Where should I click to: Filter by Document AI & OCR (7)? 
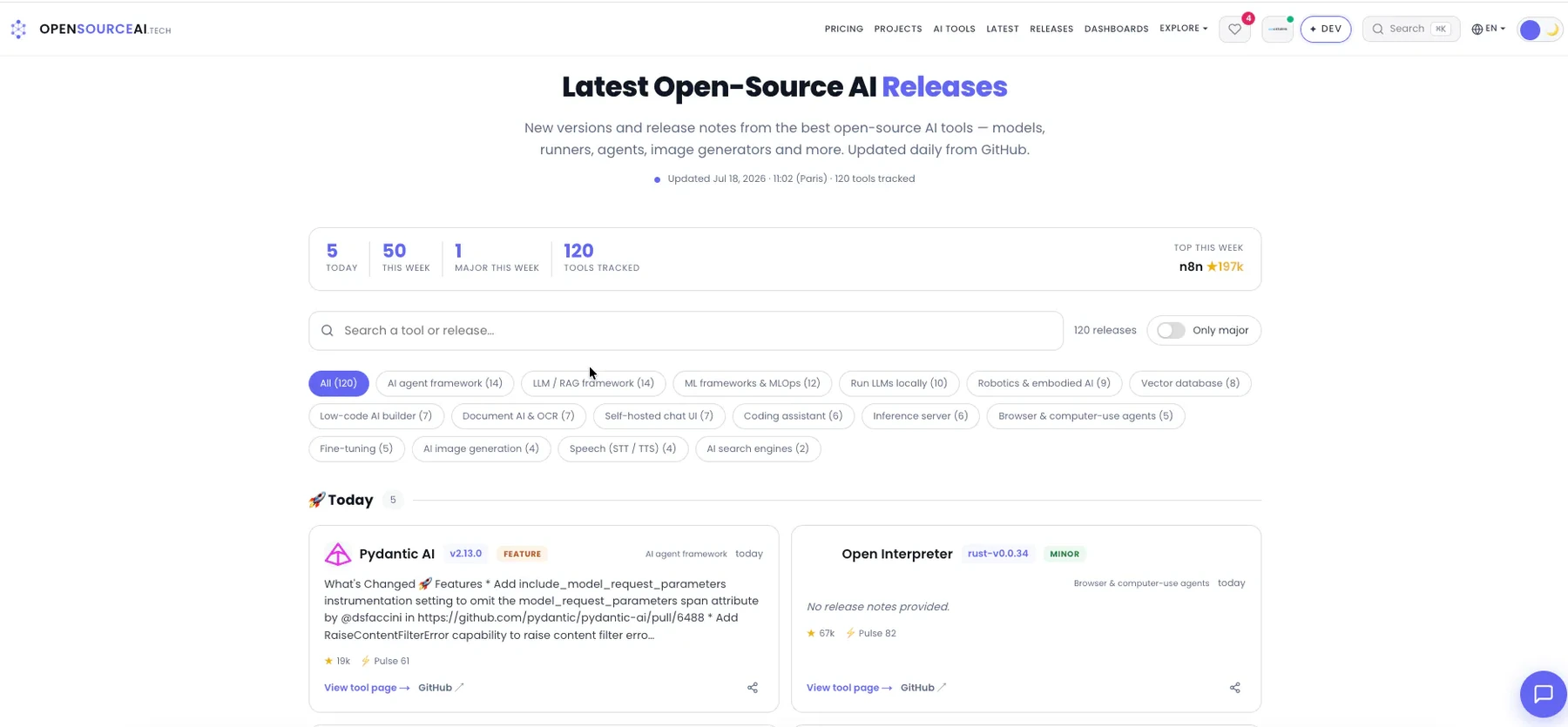pos(518,416)
